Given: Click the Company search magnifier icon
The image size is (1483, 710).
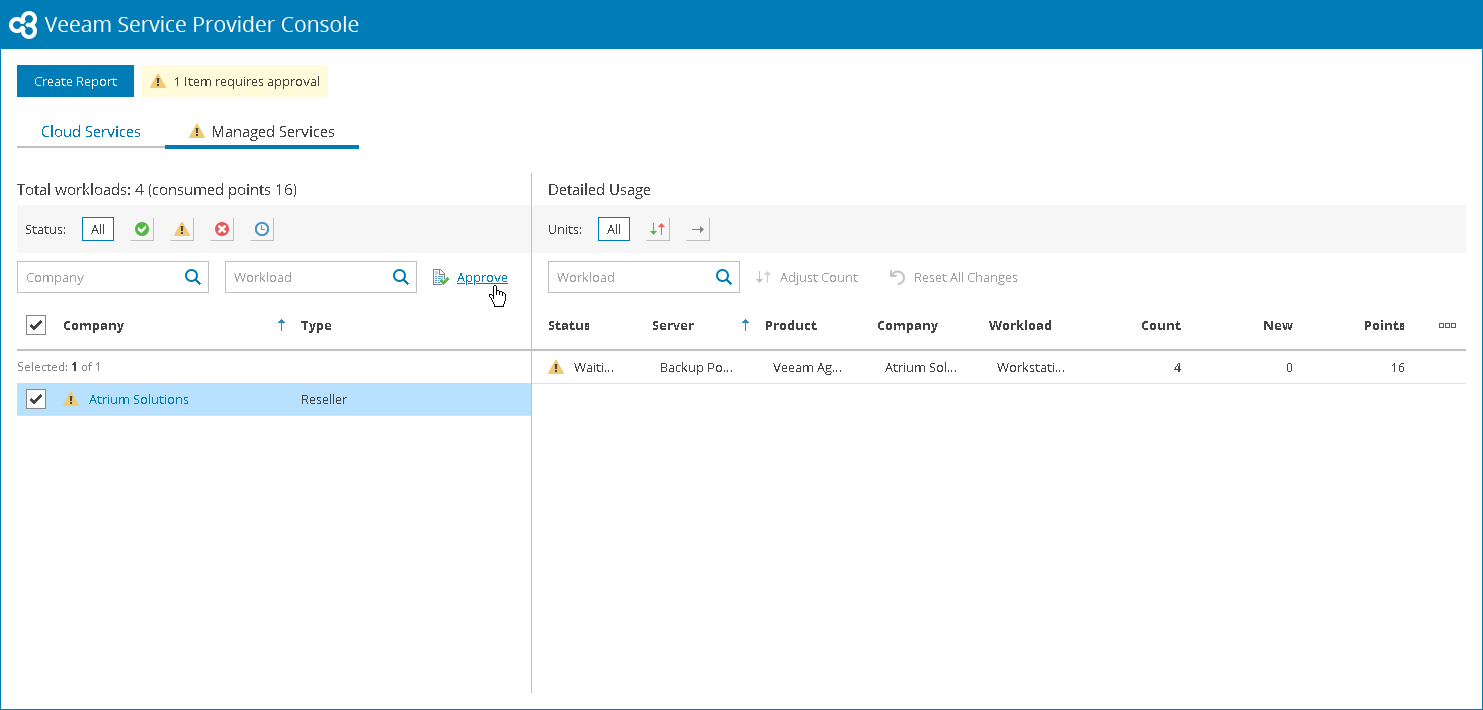Looking at the screenshot, I should point(193,277).
